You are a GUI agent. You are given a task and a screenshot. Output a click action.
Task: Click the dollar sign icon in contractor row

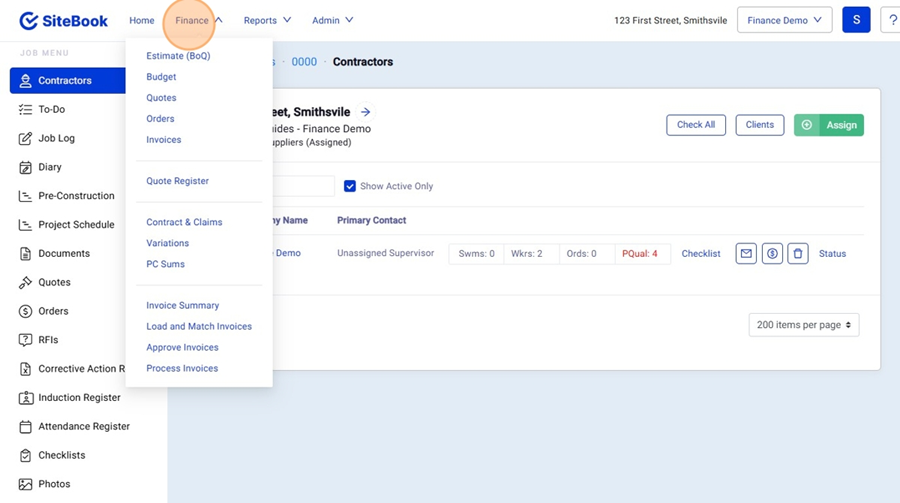pos(772,254)
